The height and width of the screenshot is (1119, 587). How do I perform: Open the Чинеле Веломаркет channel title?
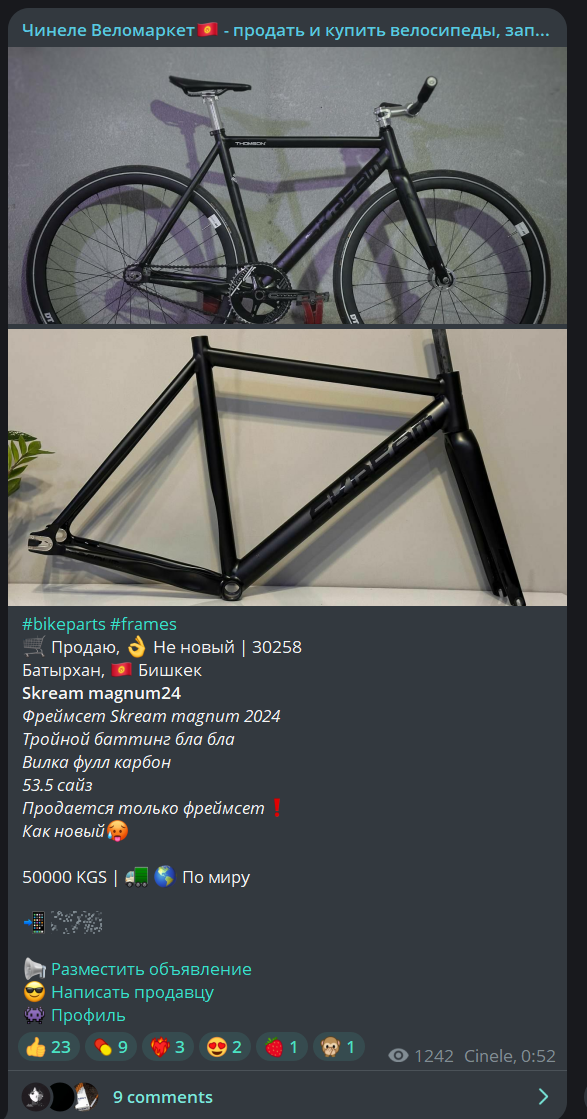pyautogui.click(x=286, y=30)
